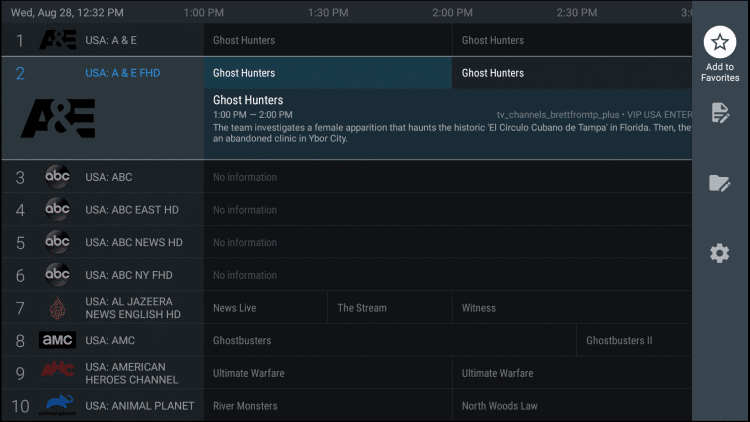750x422 pixels.
Task: Open 2:00 PM Ghost Hunters on A & E FHD
Action: [x=572, y=73]
